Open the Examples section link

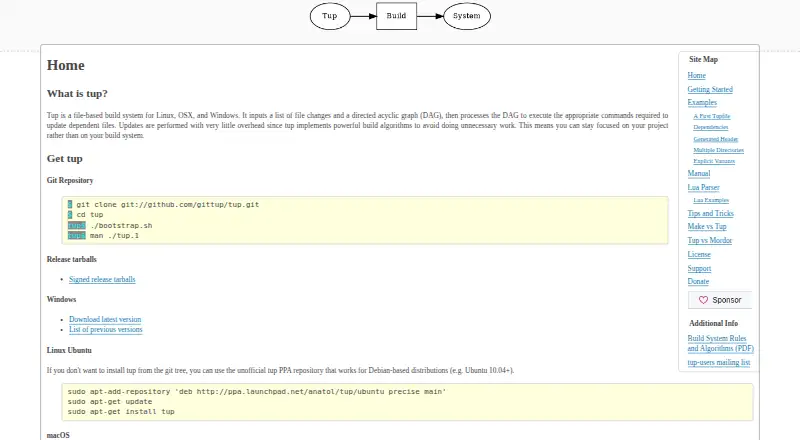702,103
